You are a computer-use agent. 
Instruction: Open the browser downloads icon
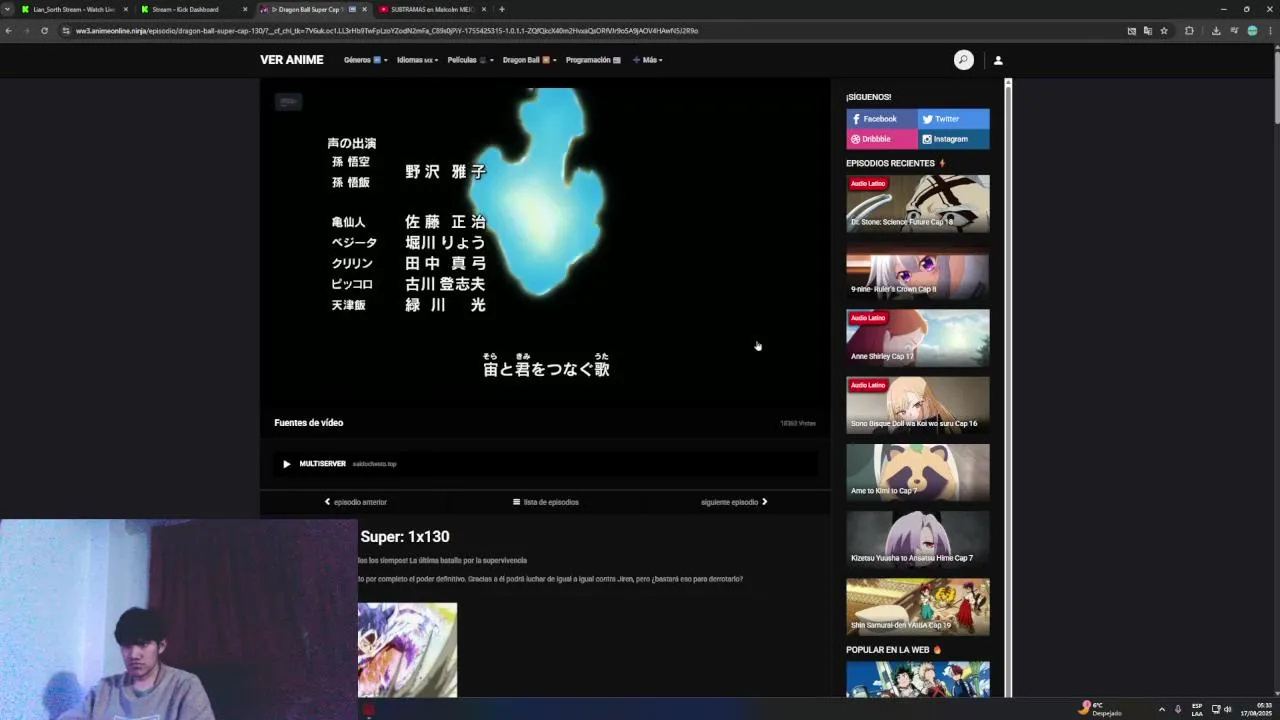pos(1216,31)
